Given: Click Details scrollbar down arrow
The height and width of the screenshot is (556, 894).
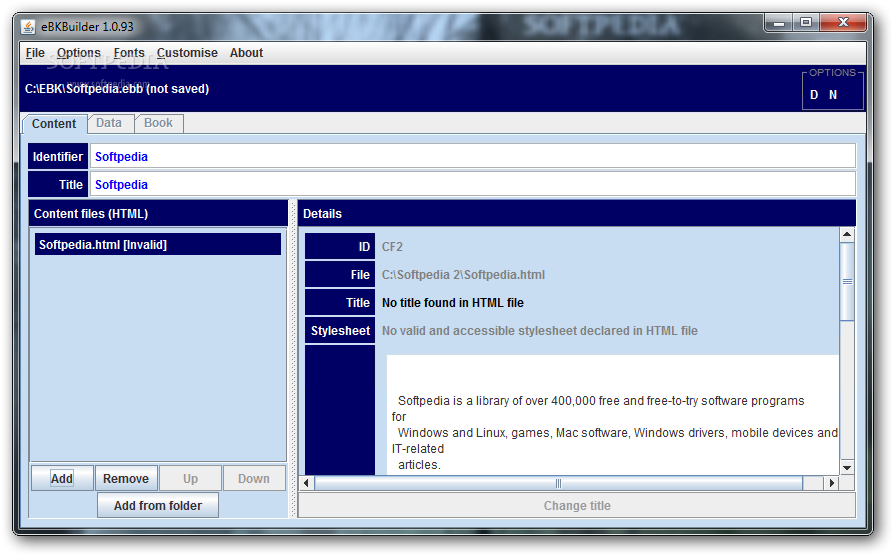Looking at the screenshot, I should pos(847,468).
